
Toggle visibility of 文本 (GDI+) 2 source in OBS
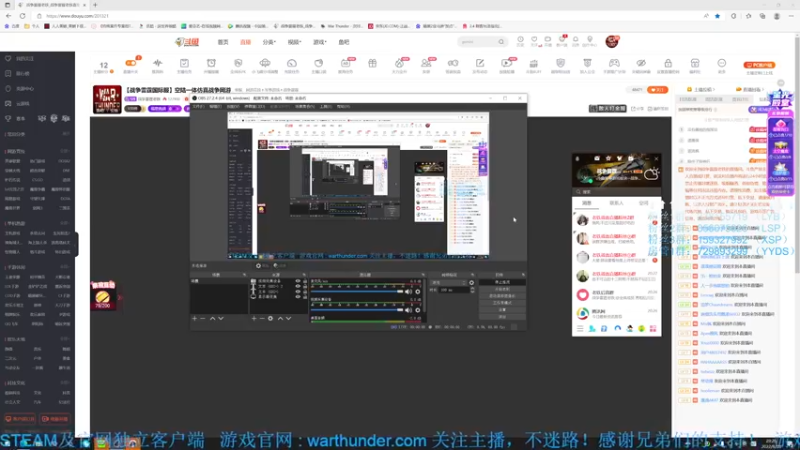click(x=298, y=286)
